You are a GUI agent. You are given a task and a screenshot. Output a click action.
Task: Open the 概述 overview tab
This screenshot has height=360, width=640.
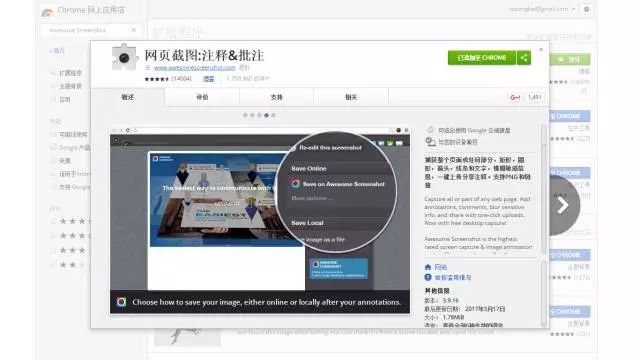[128, 97]
